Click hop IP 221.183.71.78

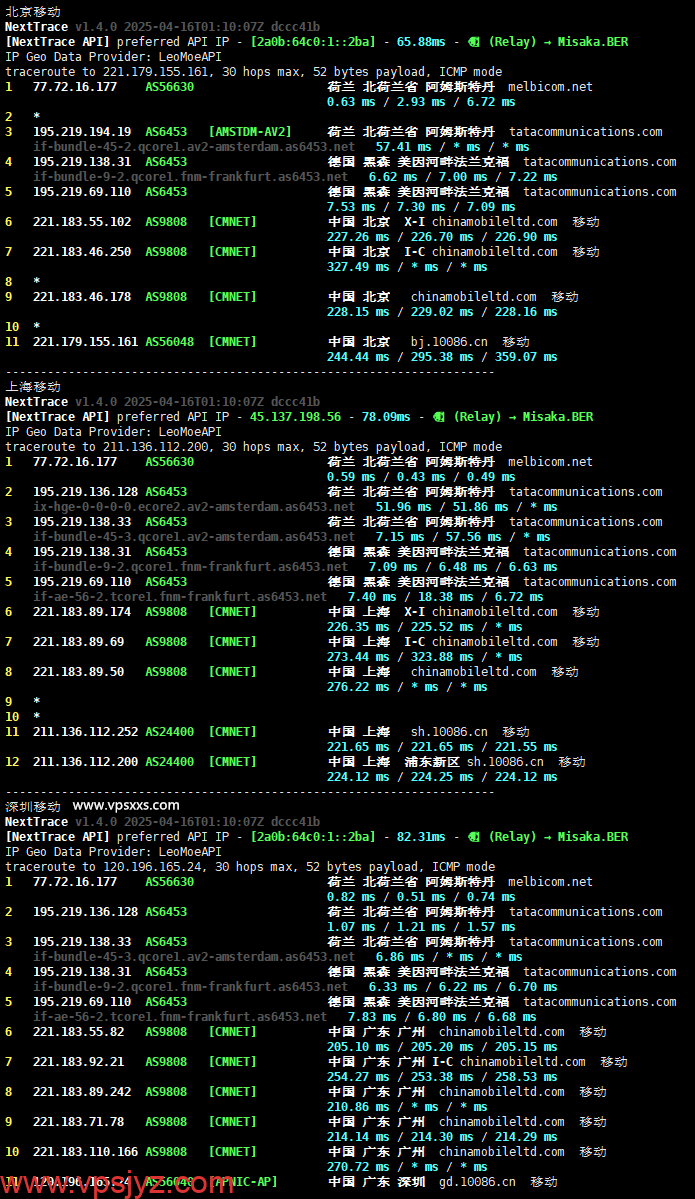(79, 1122)
